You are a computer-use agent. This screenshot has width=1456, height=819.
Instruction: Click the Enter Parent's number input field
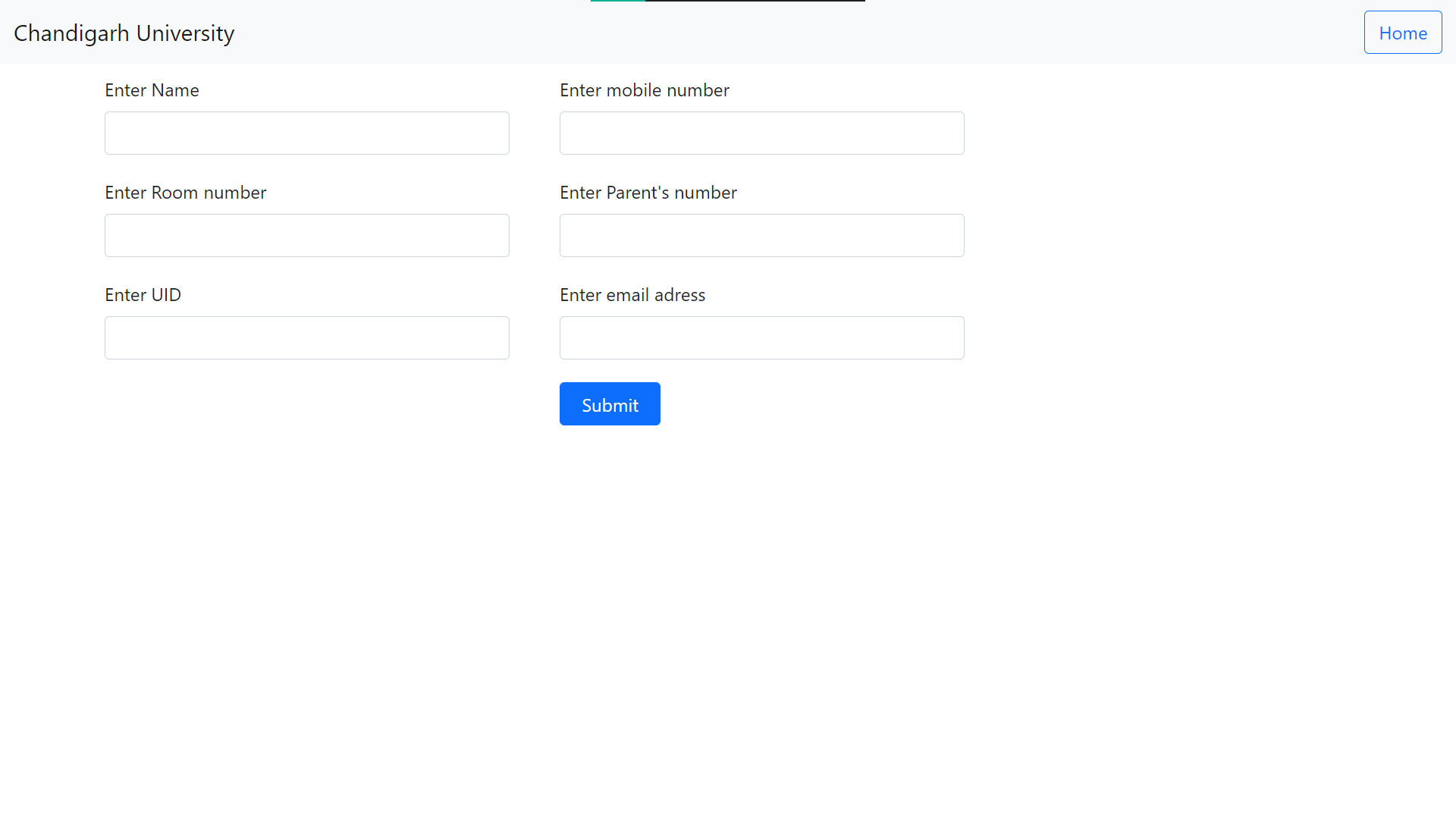coord(761,235)
